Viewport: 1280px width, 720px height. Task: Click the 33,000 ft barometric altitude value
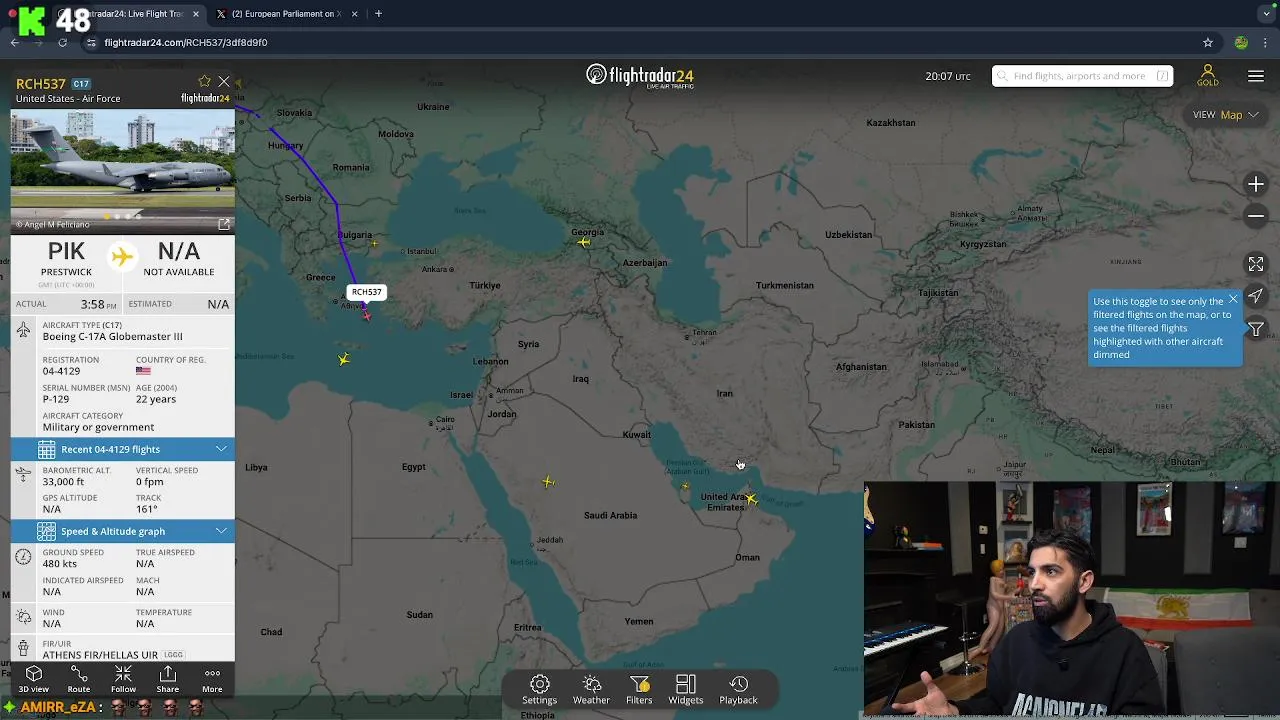pos(63,482)
